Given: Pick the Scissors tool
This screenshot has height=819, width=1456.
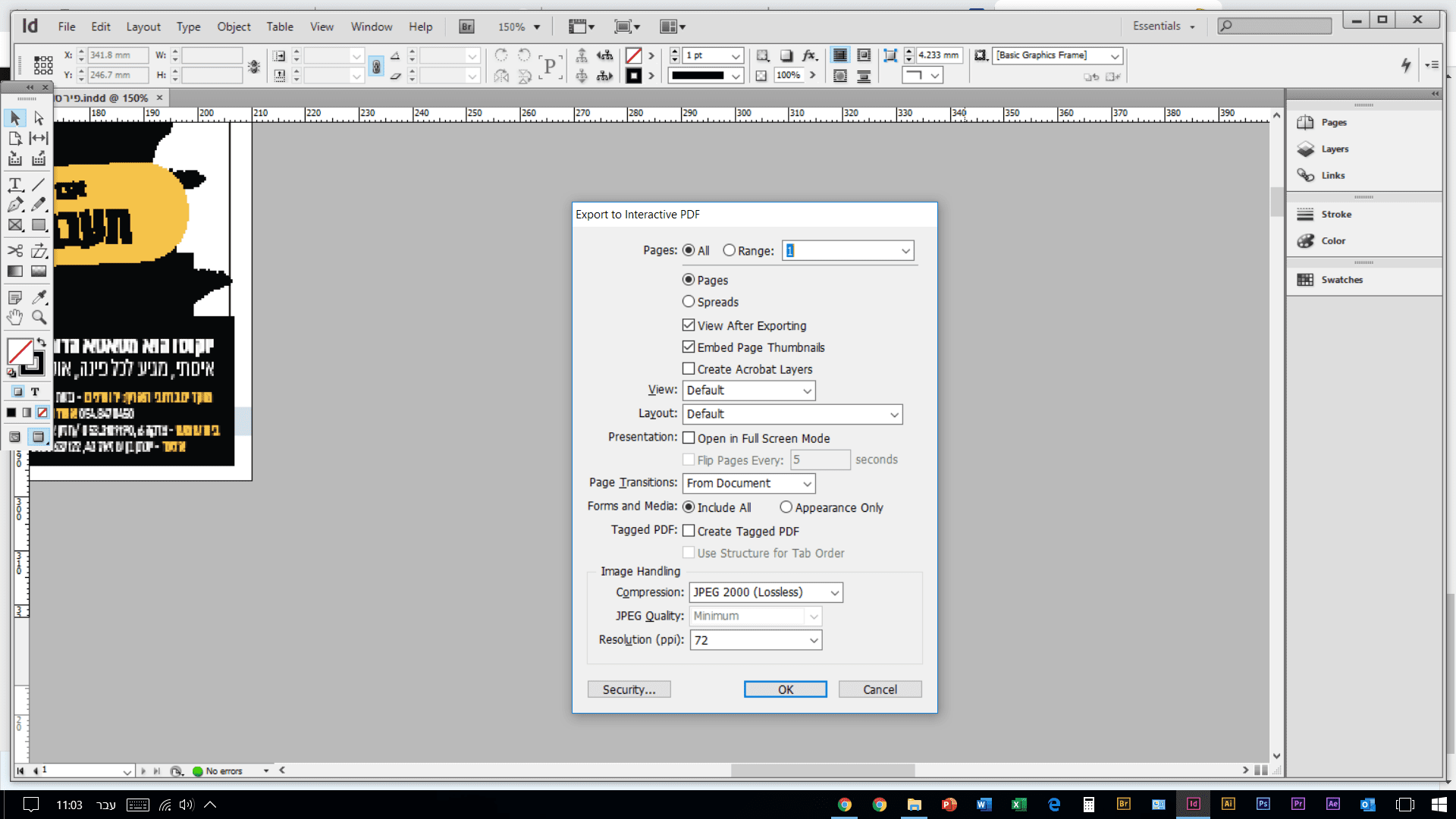Looking at the screenshot, I should click(x=15, y=251).
